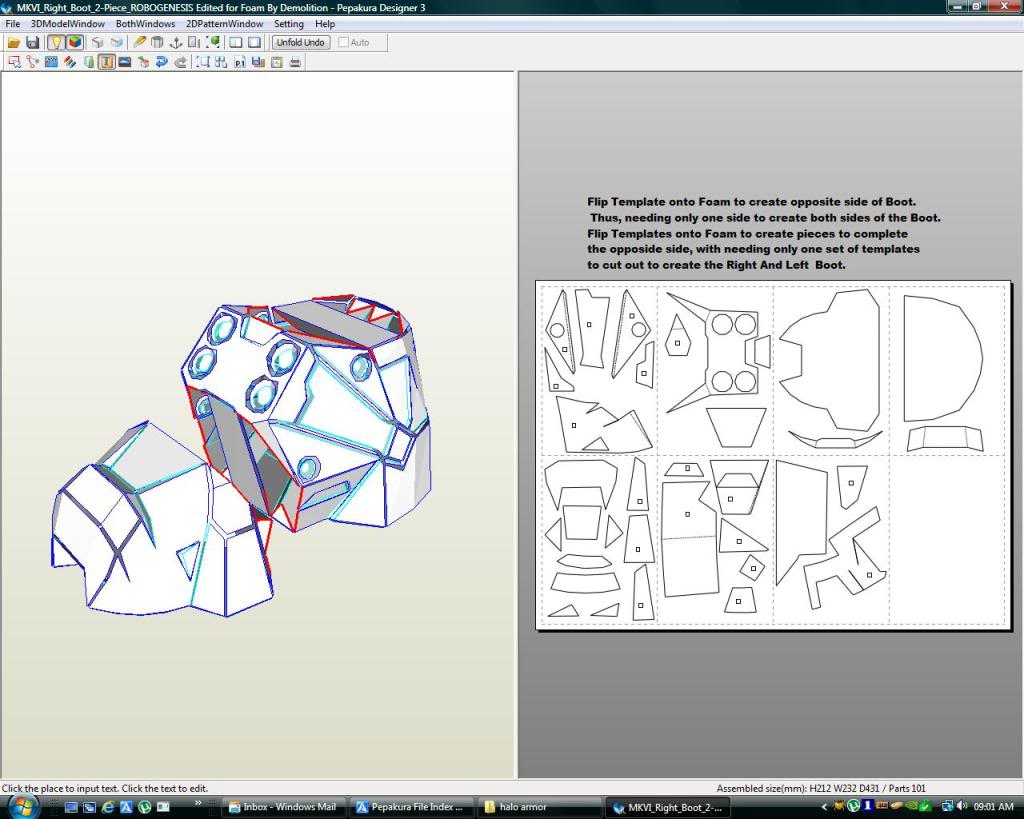This screenshot has width=1024, height=819.
Task: Click the Windows Start orb
Action: 22,806
